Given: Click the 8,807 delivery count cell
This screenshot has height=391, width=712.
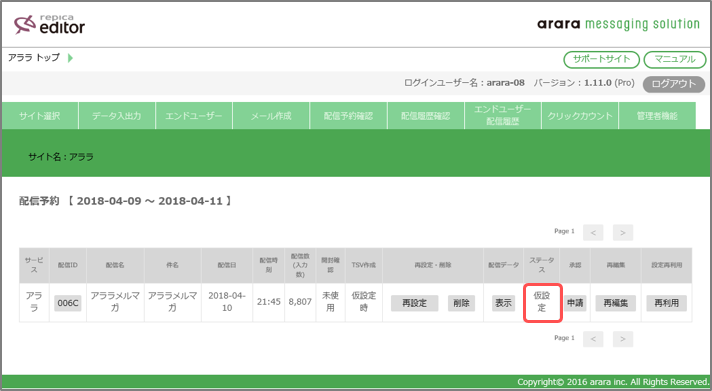Looking at the screenshot, I should pos(300,302).
